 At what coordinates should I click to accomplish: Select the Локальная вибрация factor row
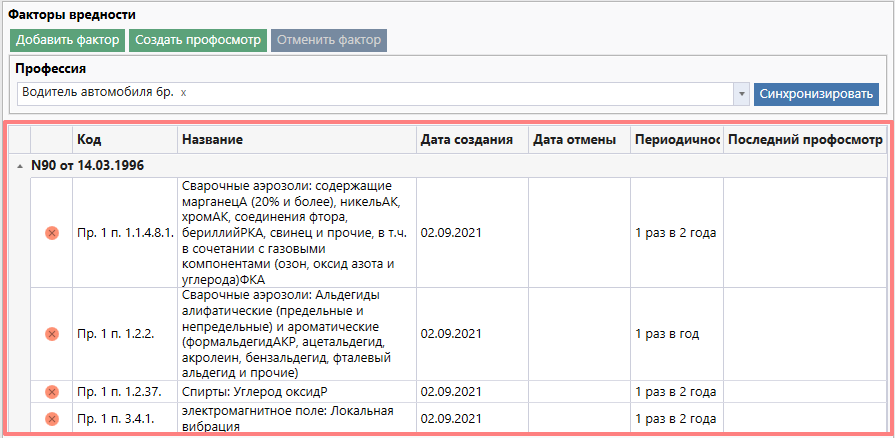coord(296,418)
